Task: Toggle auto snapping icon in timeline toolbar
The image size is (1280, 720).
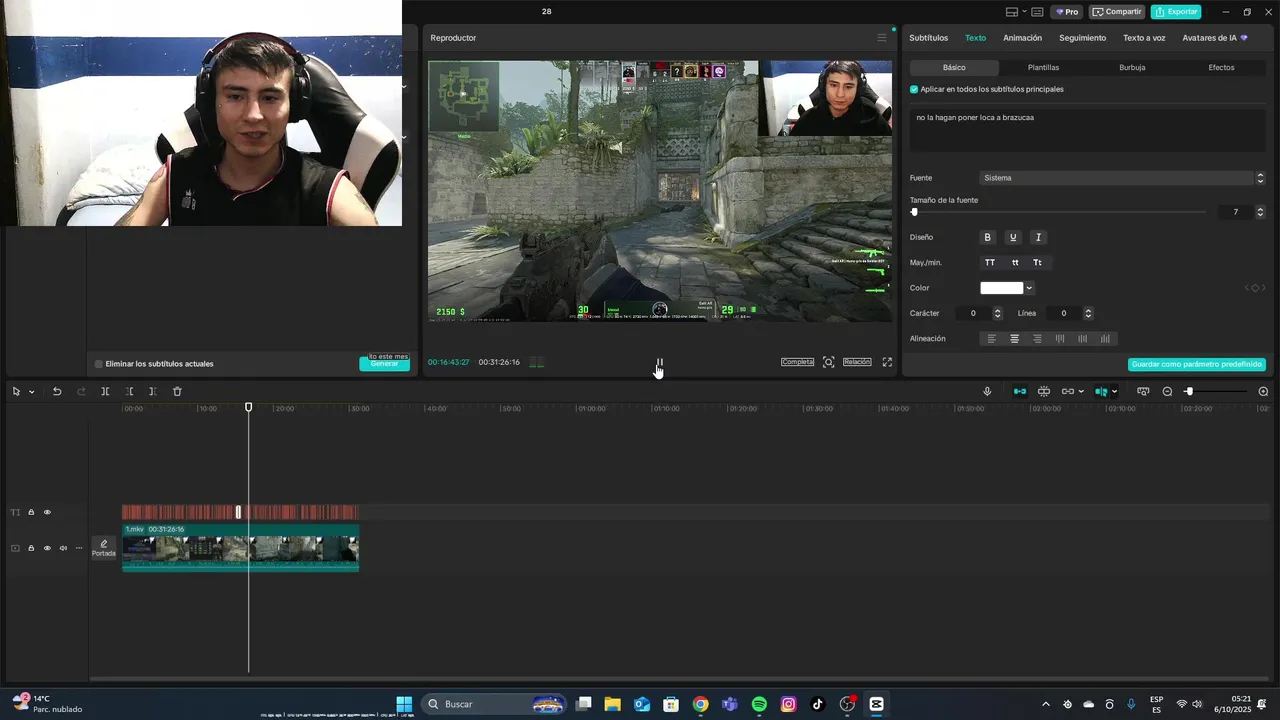Action: 1044,391
